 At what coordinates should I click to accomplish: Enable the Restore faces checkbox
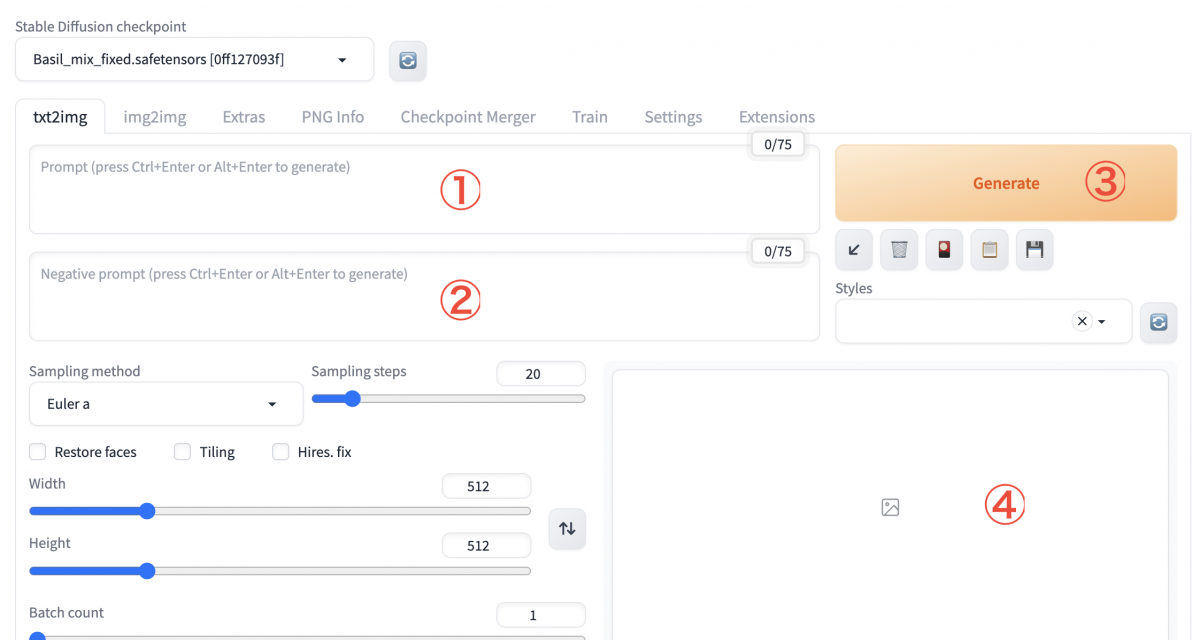pyautogui.click(x=38, y=452)
